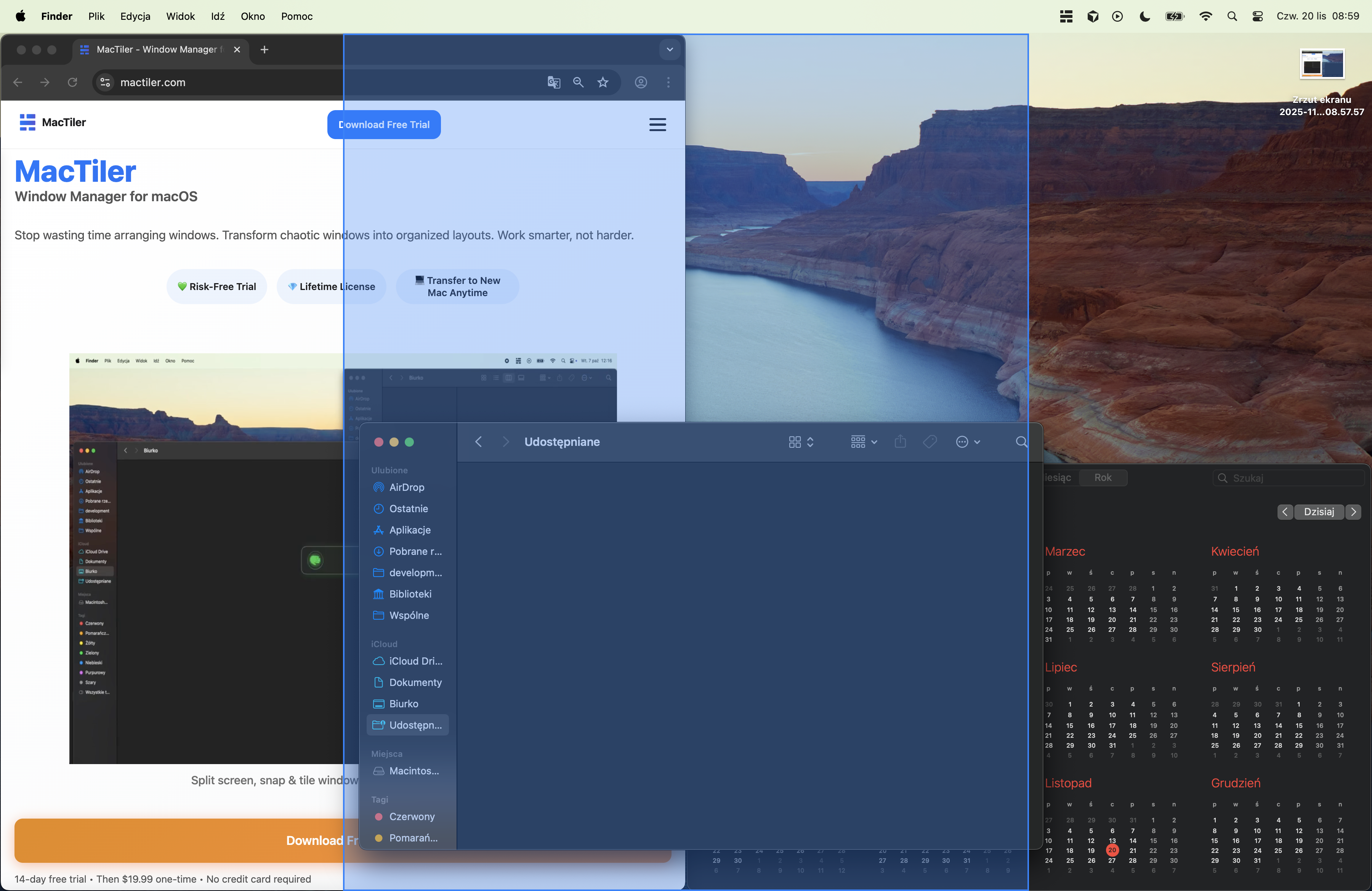
Task: Expand the Finder grouping options dropdown
Action: [x=864, y=442]
